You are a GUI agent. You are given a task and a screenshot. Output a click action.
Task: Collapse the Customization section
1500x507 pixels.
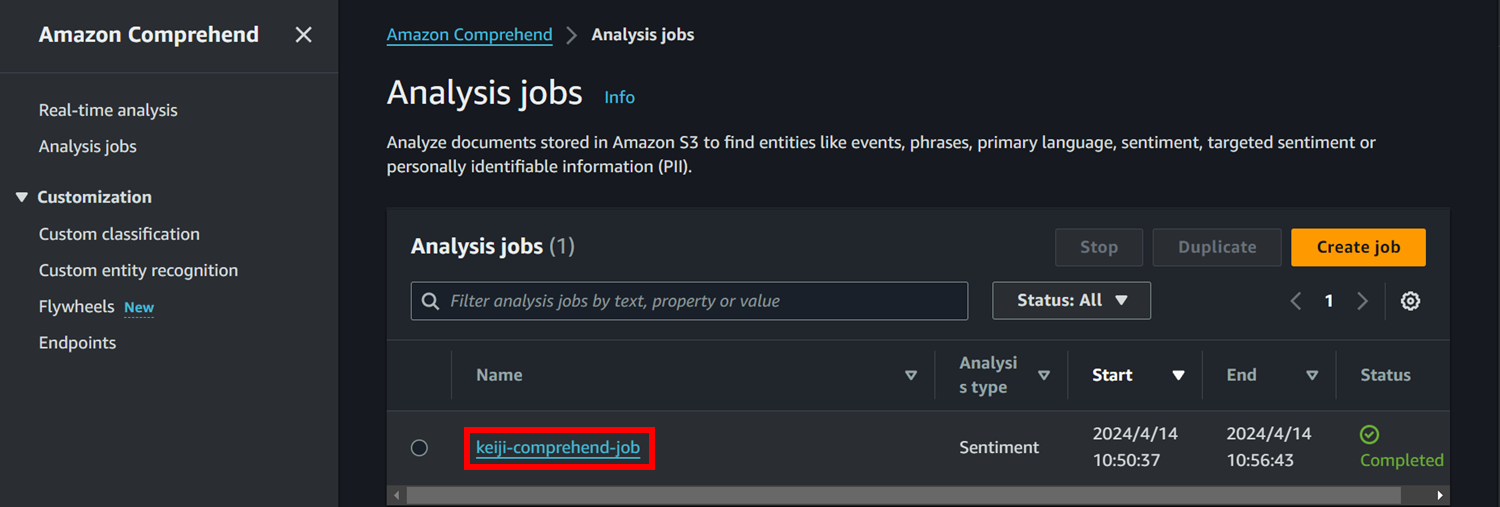[x=22, y=197]
